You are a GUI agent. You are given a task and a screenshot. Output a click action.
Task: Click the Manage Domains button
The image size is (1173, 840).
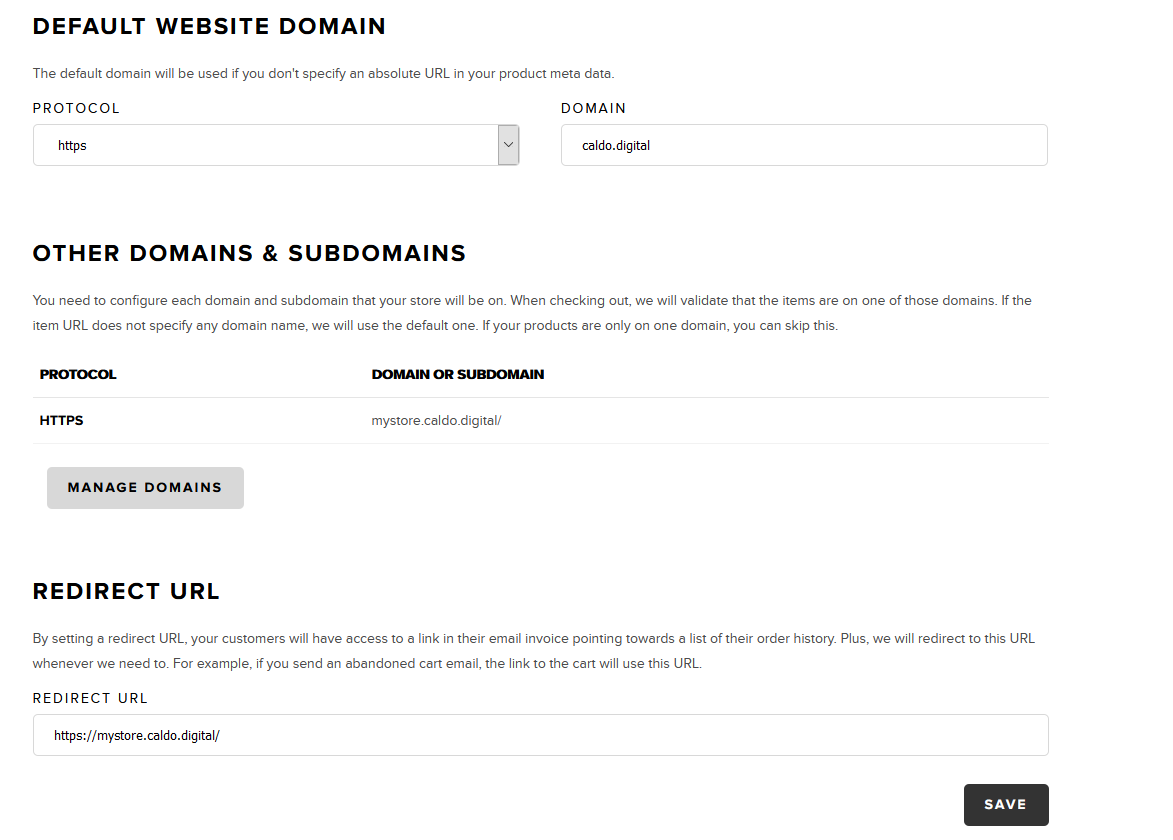pos(145,488)
